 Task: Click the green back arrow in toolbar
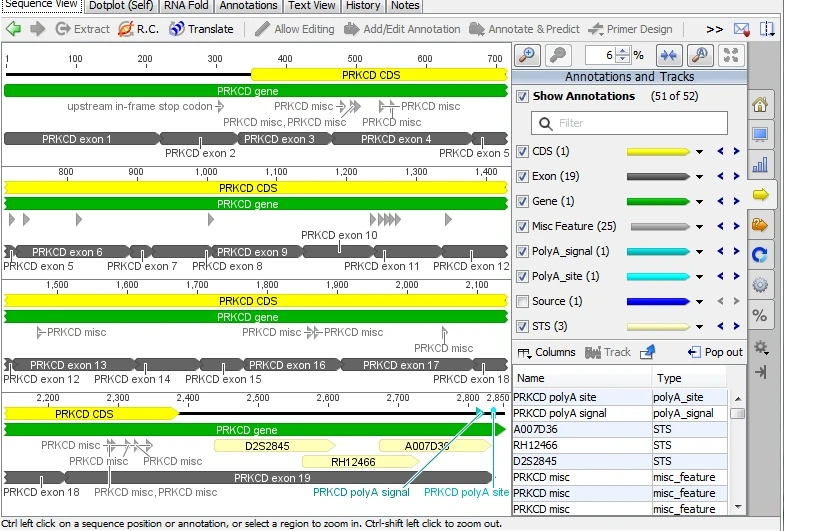click(x=13, y=29)
